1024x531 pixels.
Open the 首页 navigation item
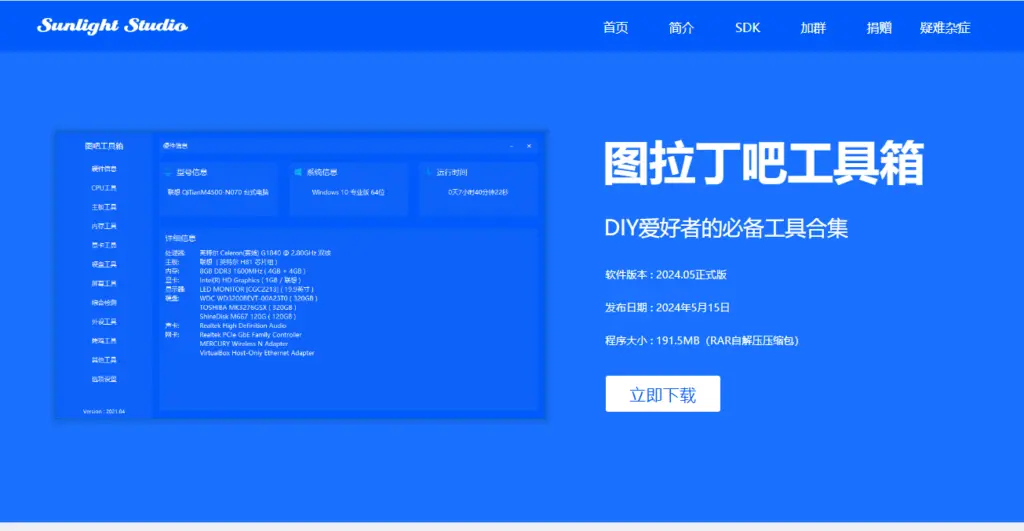click(x=615, y=27)
